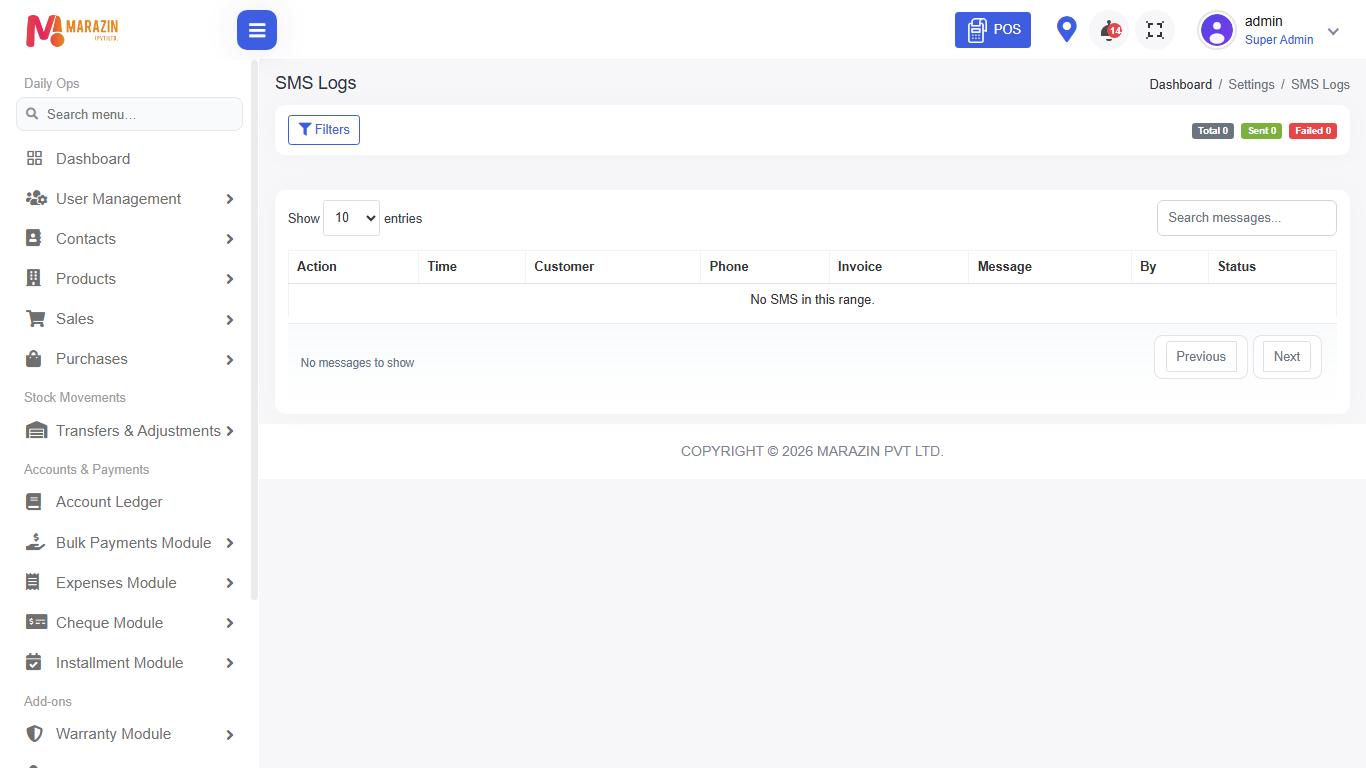
Task: Click the Cheque Module money-check icon
Action: pos(36,623)
